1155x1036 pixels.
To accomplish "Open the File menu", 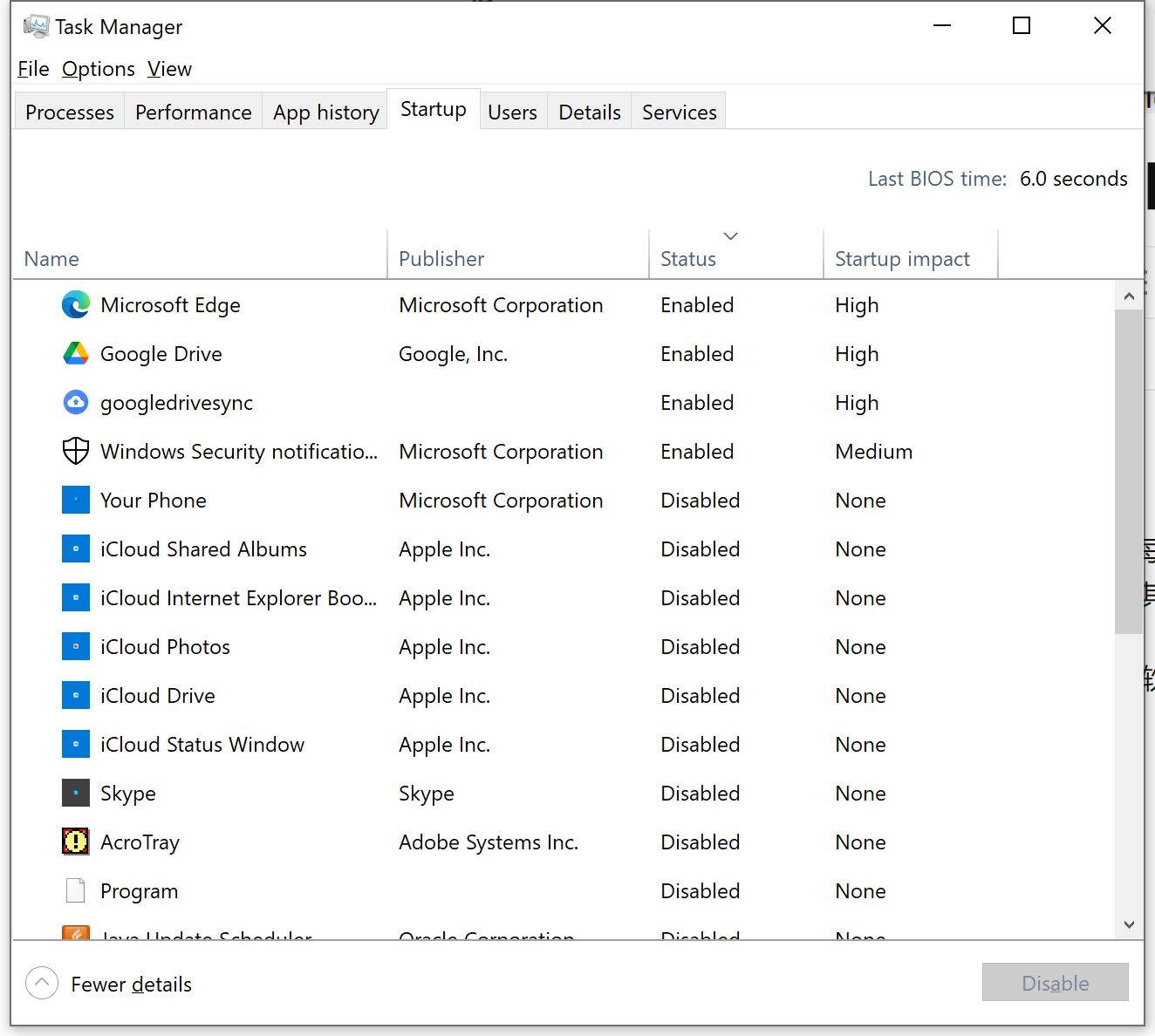I will (x=33, y=69).
